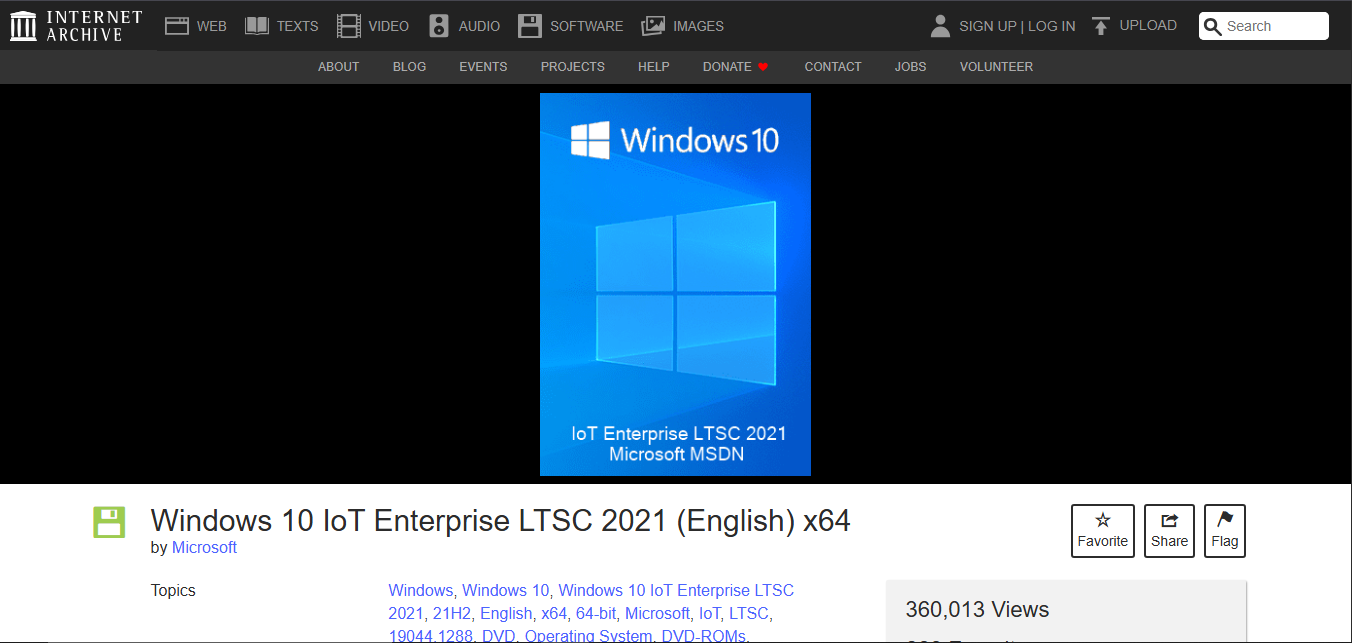The width and height of the screenshot is (1352, 643).
Task: Open the Internet Archive home logo
Action: [x=76, y=26]
